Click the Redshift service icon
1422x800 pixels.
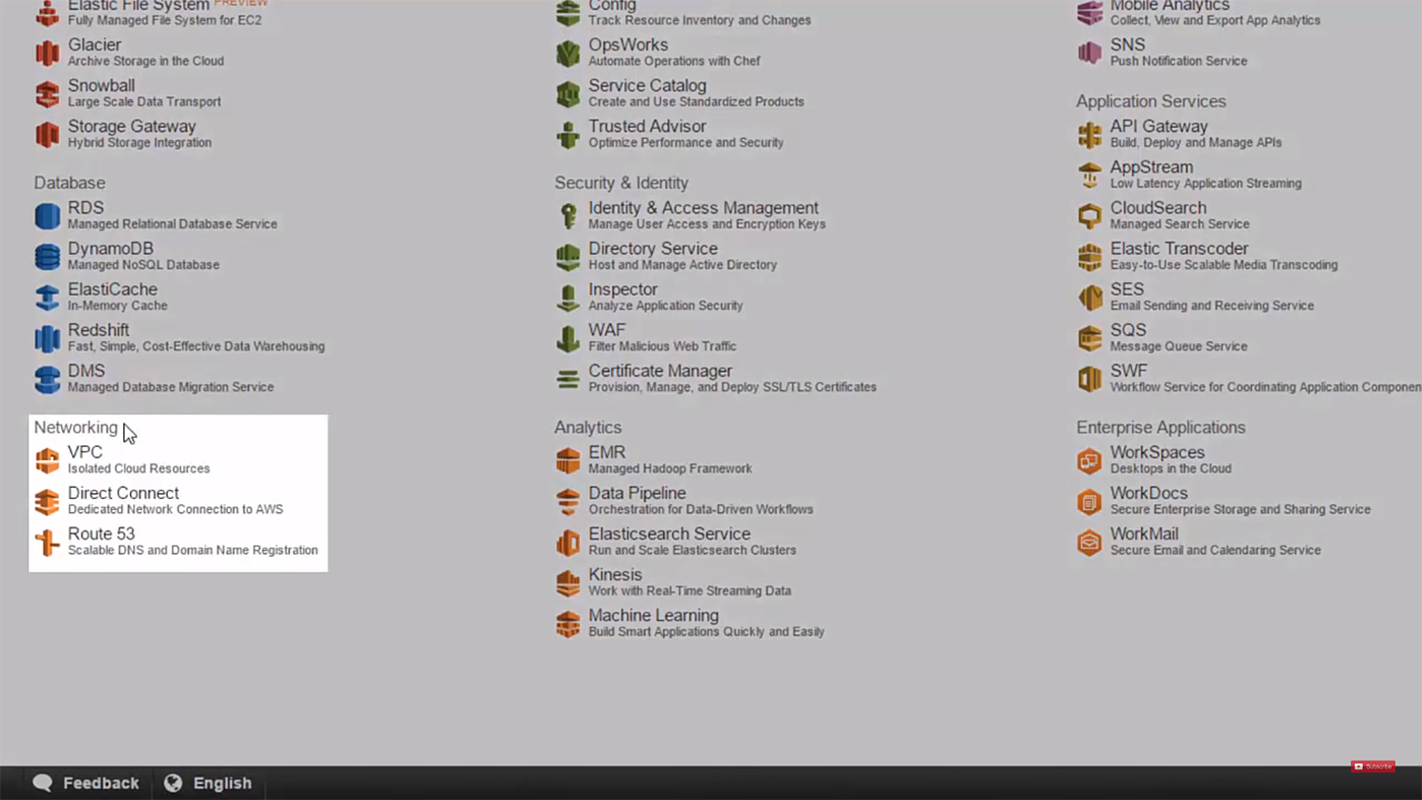point(47,339)
